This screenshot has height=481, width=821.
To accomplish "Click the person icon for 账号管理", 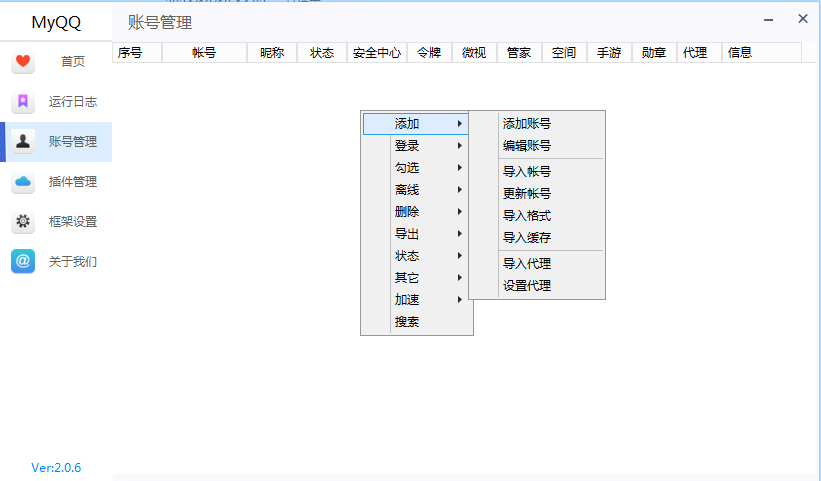I will pos(23,142).
